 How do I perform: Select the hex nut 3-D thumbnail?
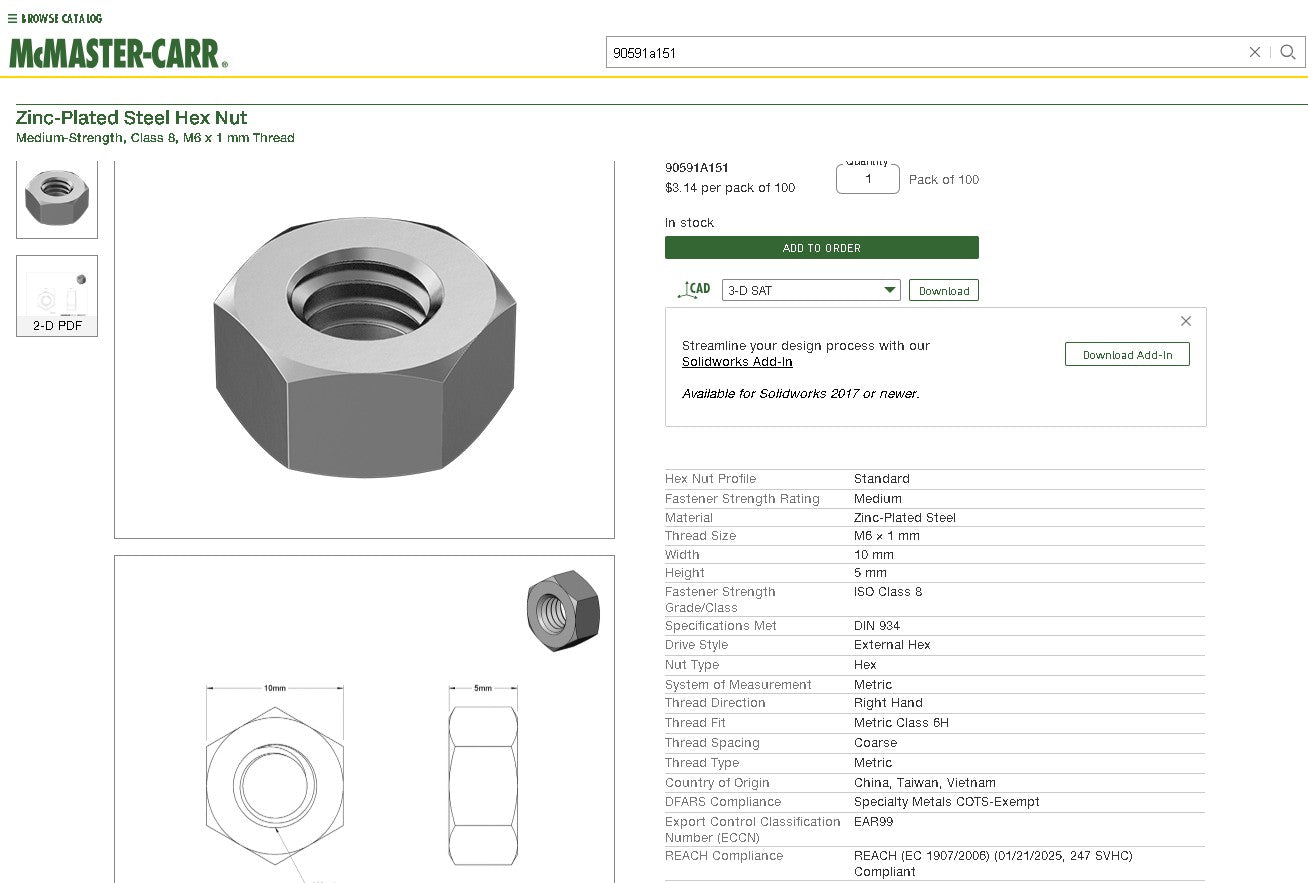pos(57,198)
